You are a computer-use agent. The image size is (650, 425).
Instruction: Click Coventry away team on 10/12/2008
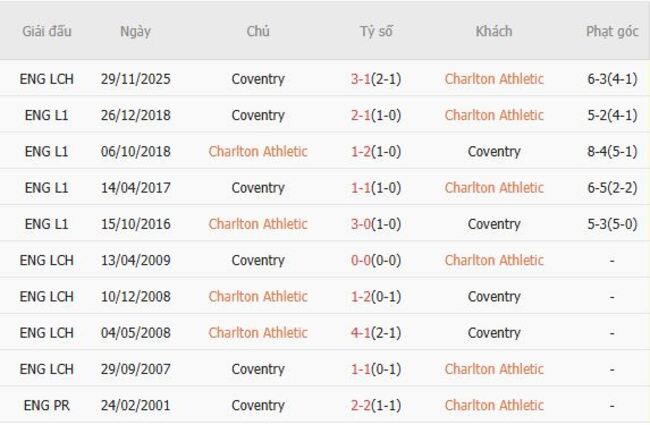click(494, 297)
